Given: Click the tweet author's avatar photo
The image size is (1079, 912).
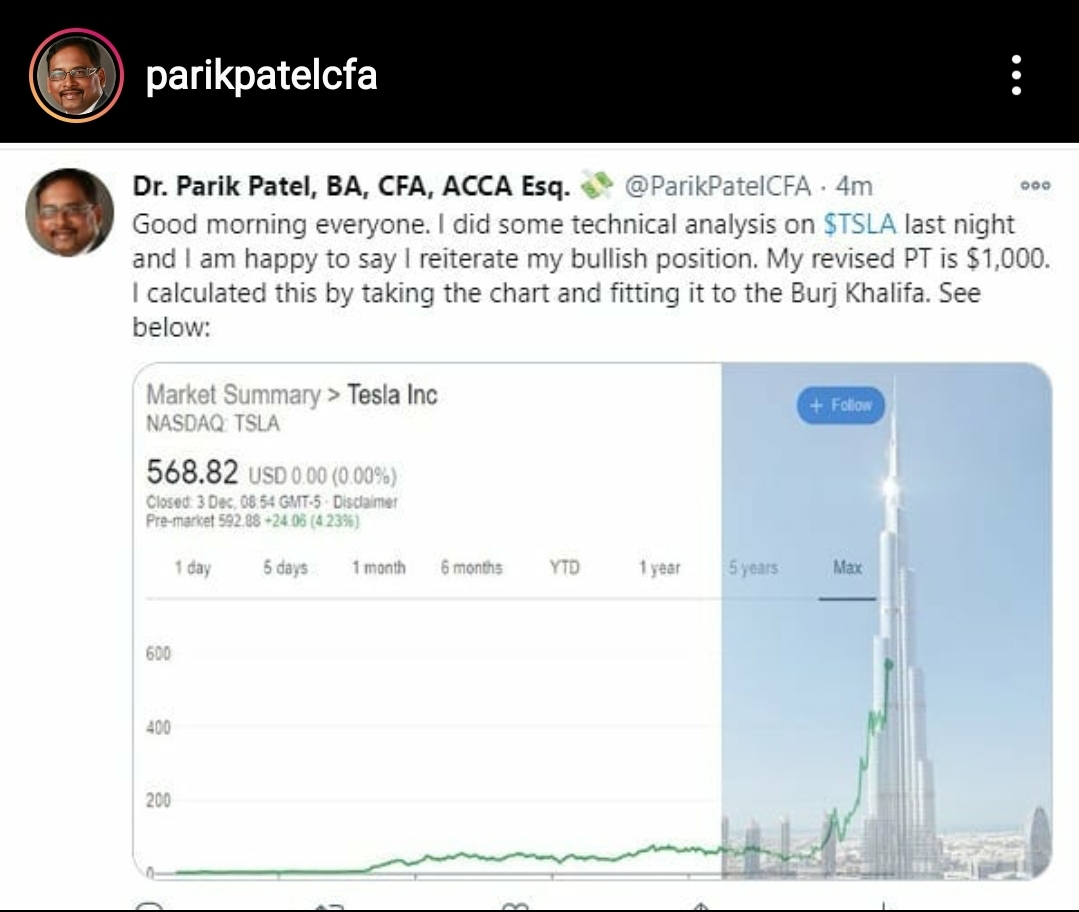Looking at the screenshot, I should point(69,212).
